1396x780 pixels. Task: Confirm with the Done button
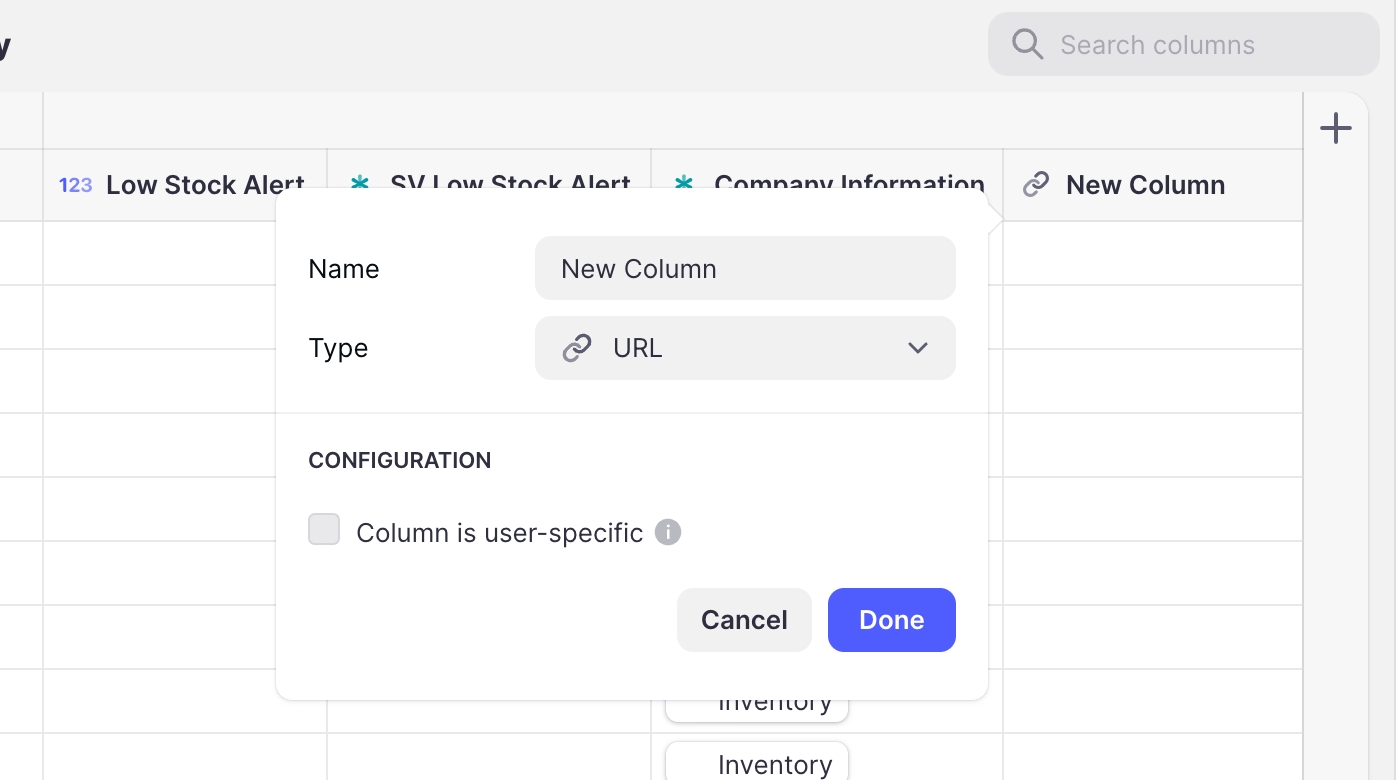891,620
